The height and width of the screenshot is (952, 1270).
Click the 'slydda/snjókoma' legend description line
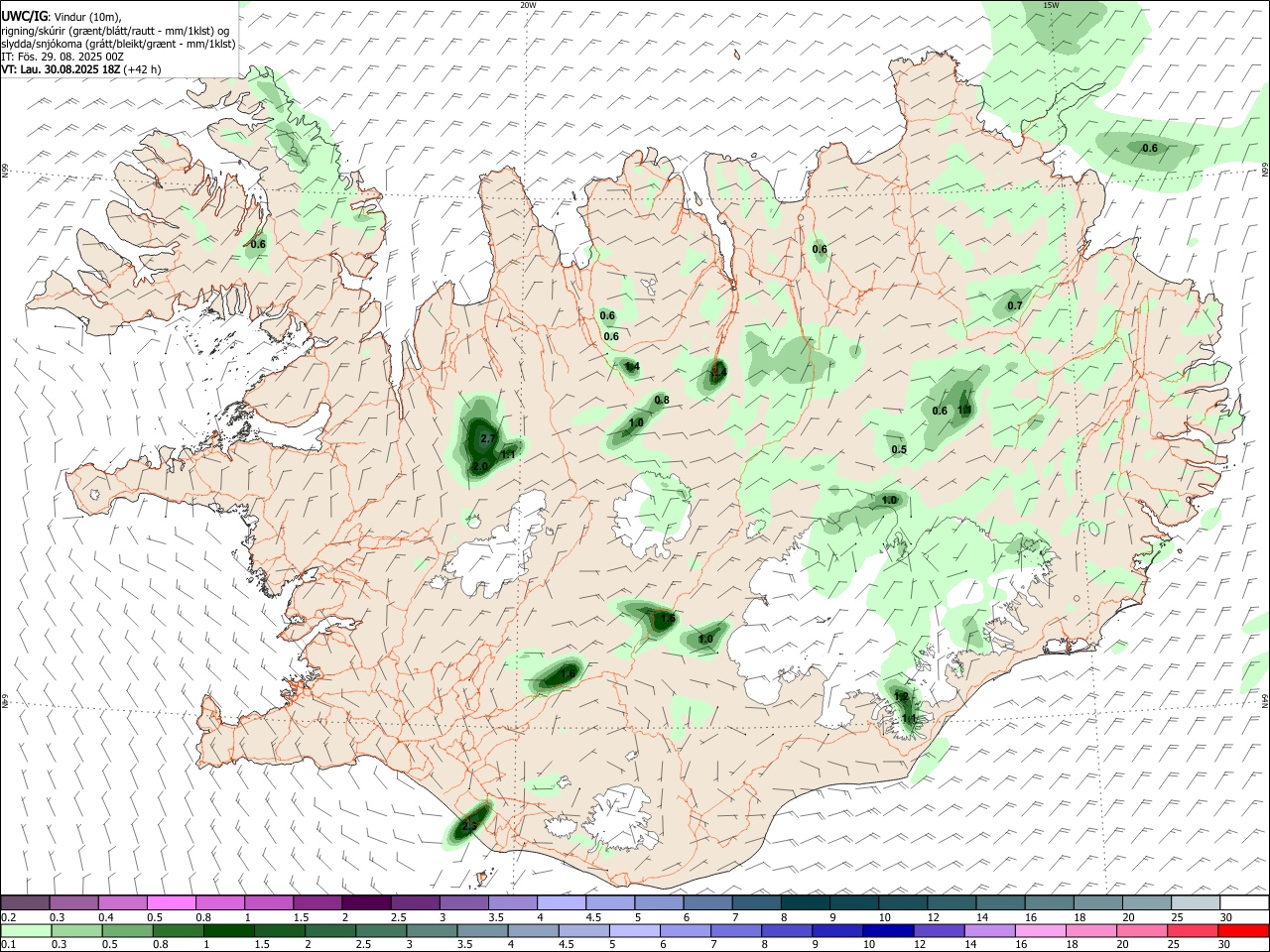tap(118, 44)
